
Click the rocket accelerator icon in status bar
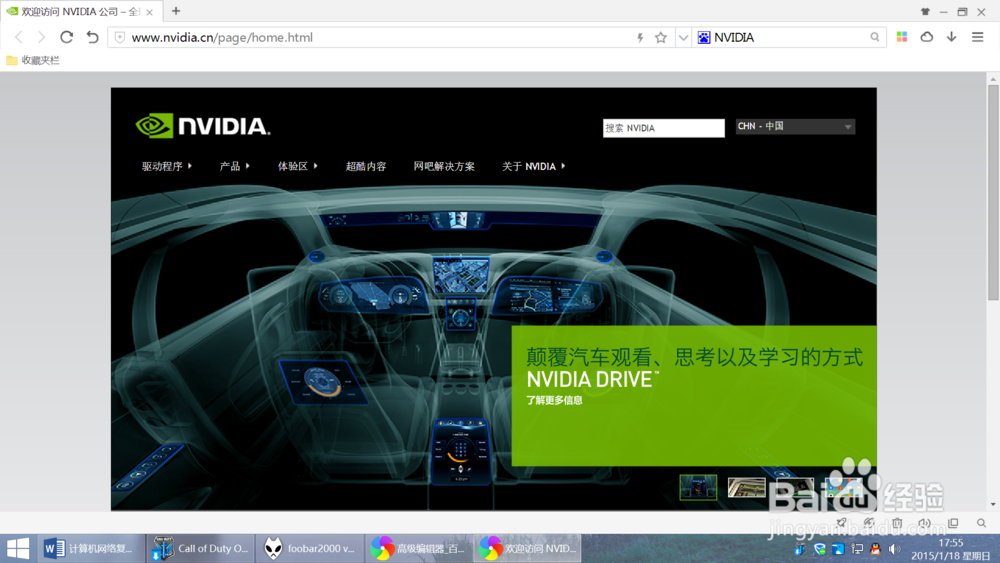841,523
